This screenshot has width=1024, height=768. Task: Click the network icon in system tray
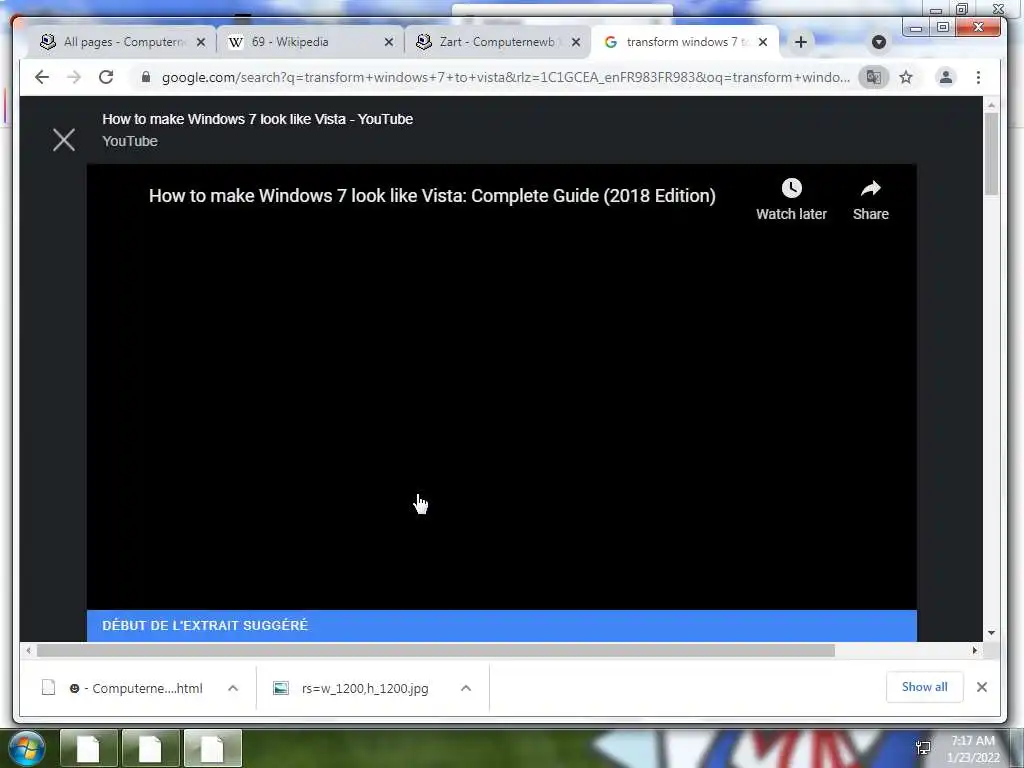pyautogui.click(x=923, y=748)
